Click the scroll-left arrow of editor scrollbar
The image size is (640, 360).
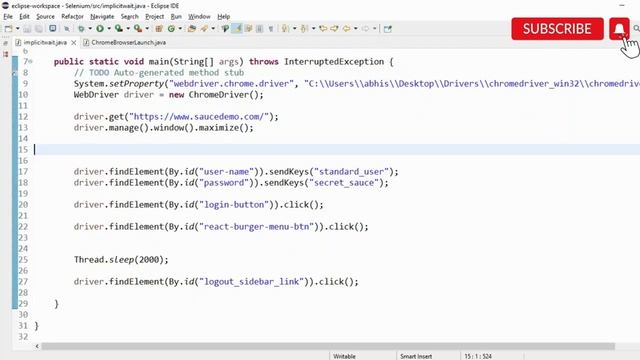tap(37, 346)
